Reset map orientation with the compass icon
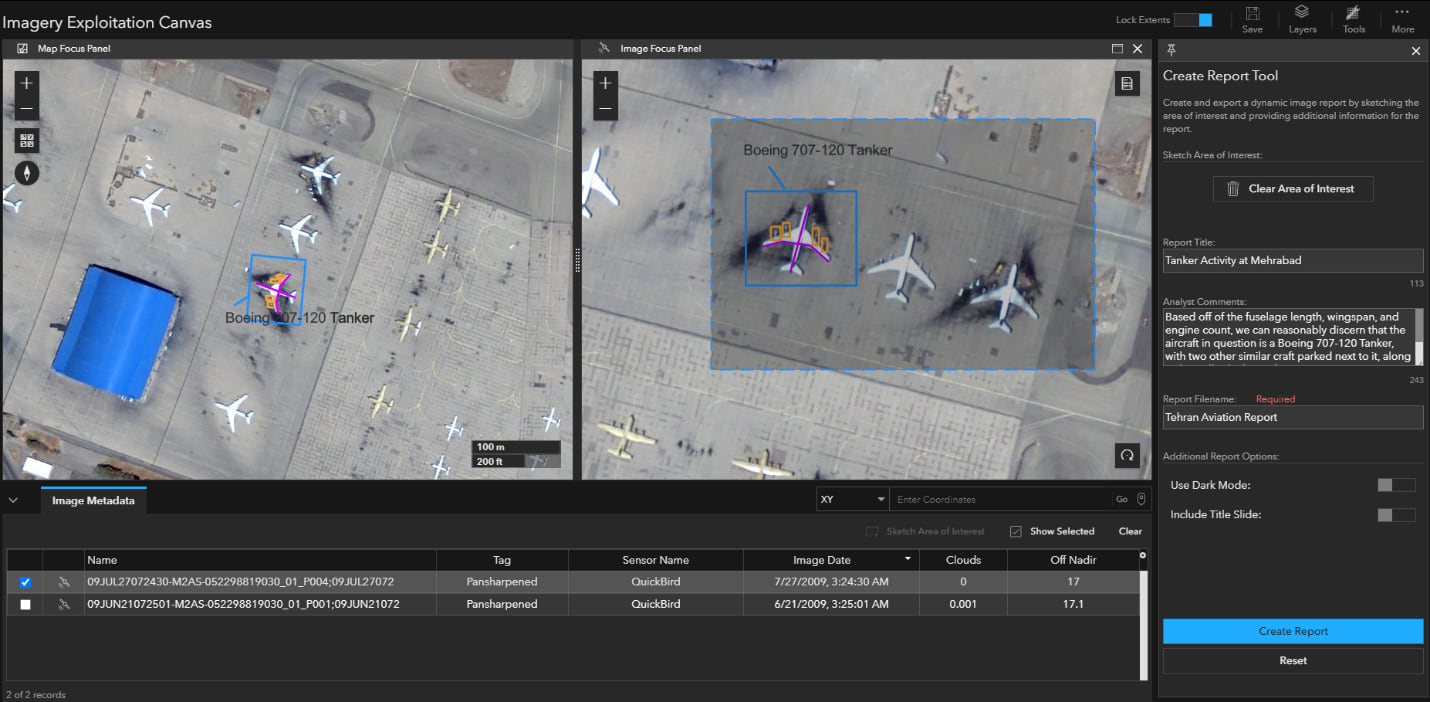 click(x=27, y=172)
